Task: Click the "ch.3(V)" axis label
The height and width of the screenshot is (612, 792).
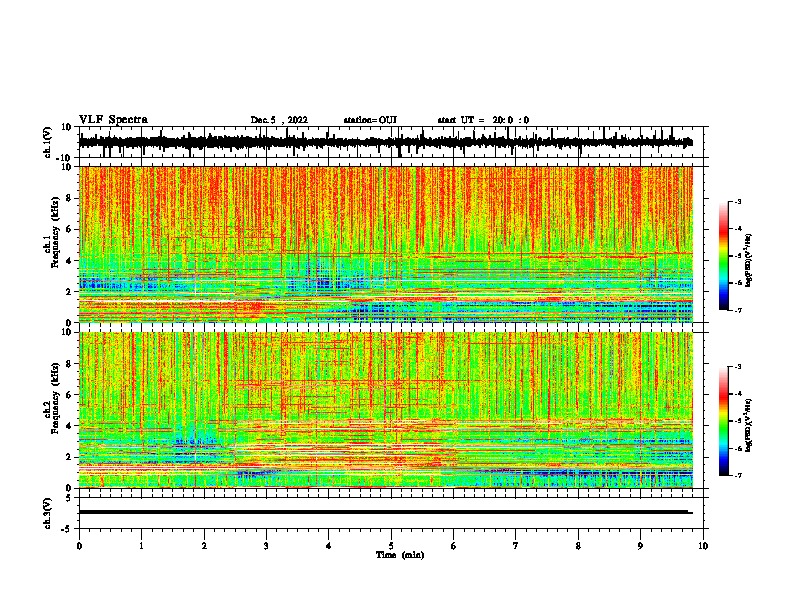Action: pyautogui.click(x=48, y=513)
